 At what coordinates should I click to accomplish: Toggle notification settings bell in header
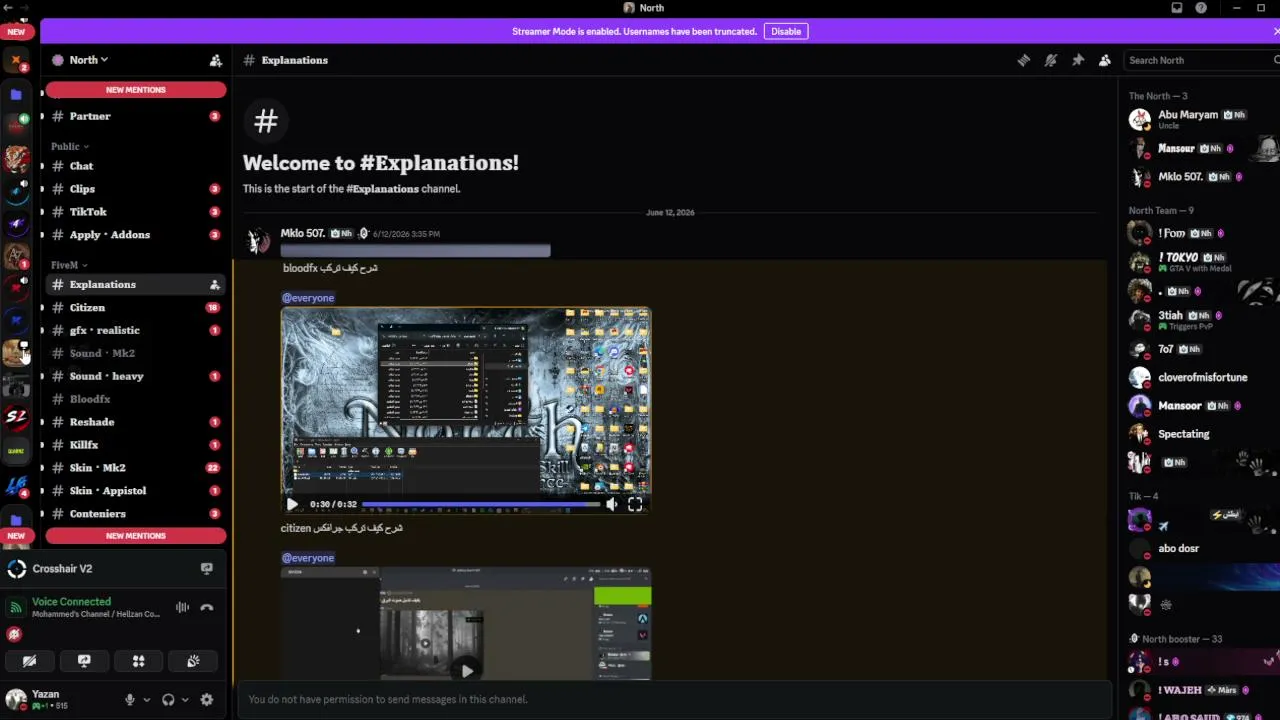click(1050, 60)
